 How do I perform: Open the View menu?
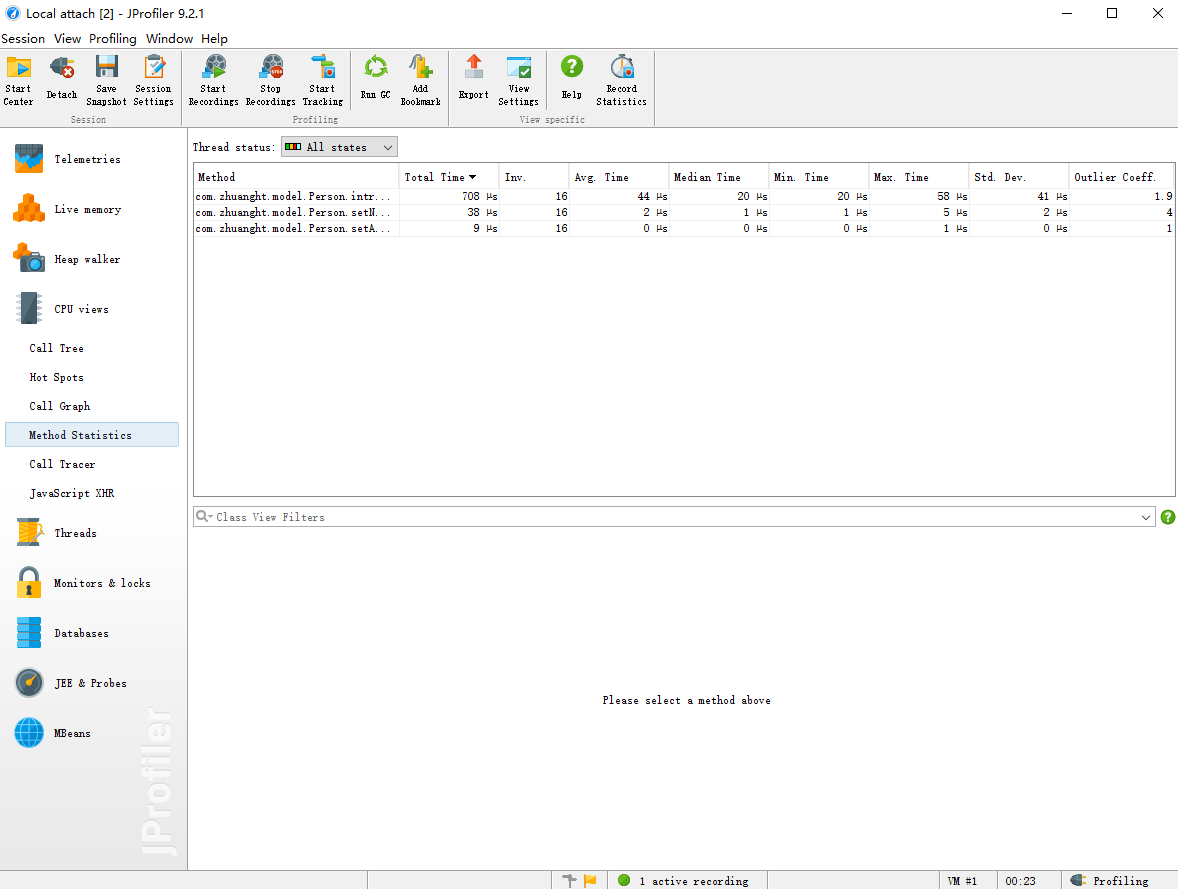(x=67, y=38)
